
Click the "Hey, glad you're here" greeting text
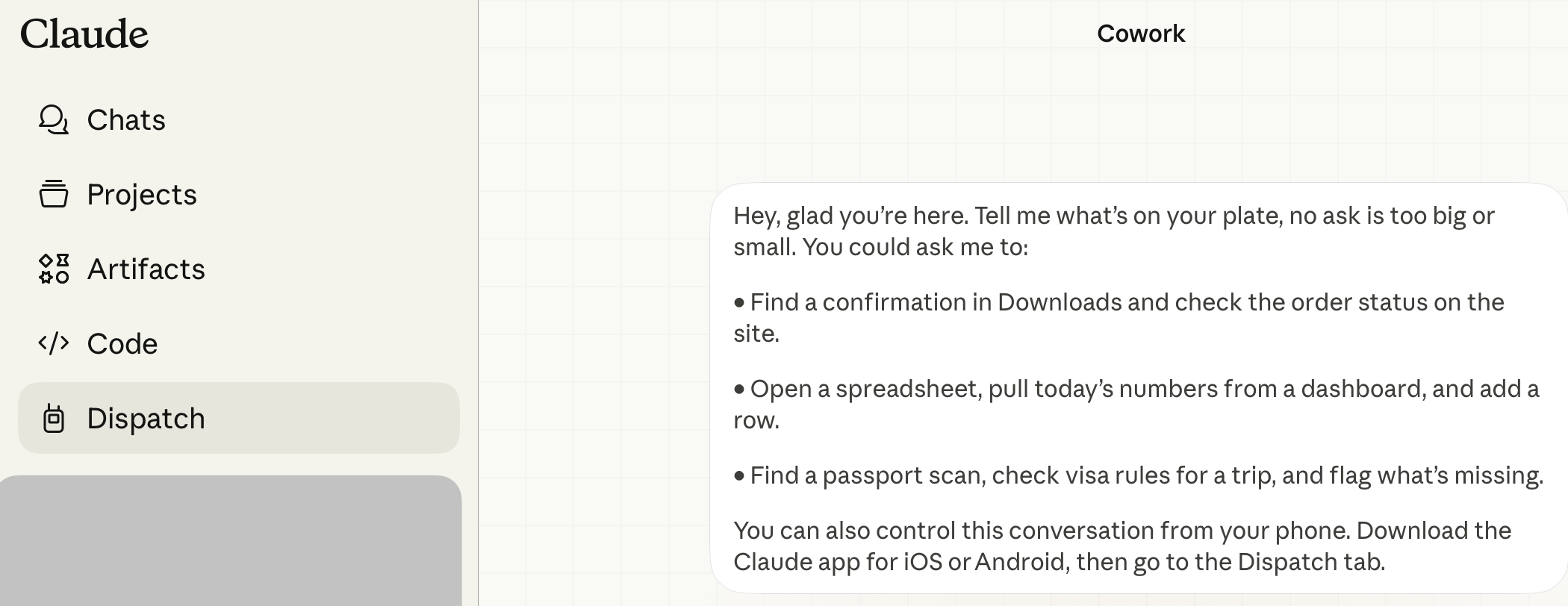850,216
